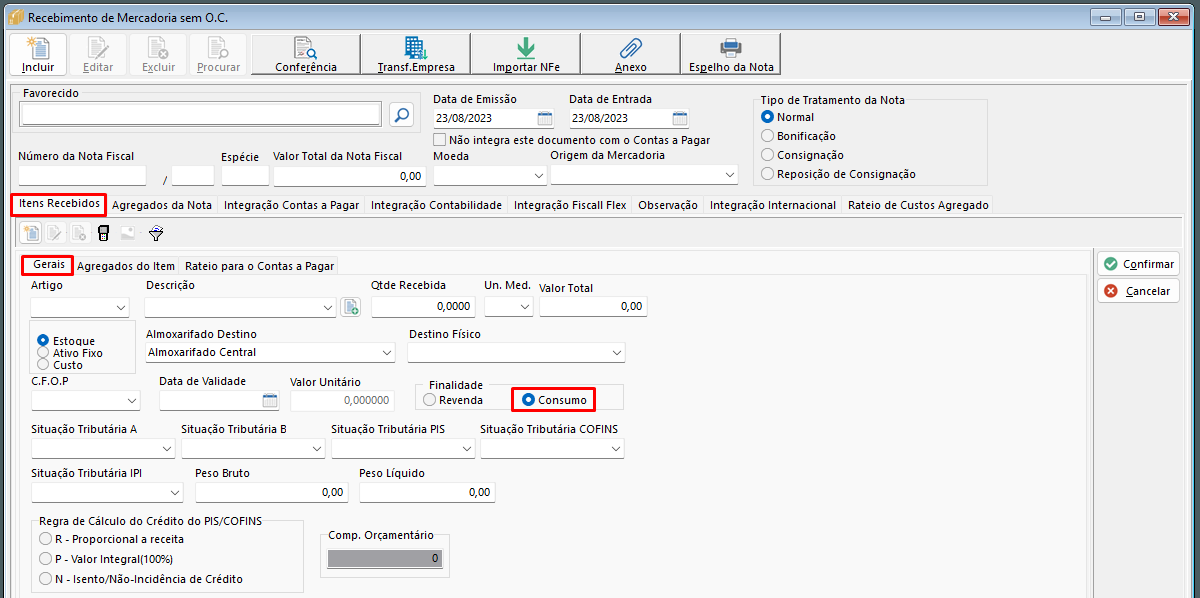This screenshot has height=598, width=1200.
Task: Click the Procurar toolbar button
Action: point(218,54)
